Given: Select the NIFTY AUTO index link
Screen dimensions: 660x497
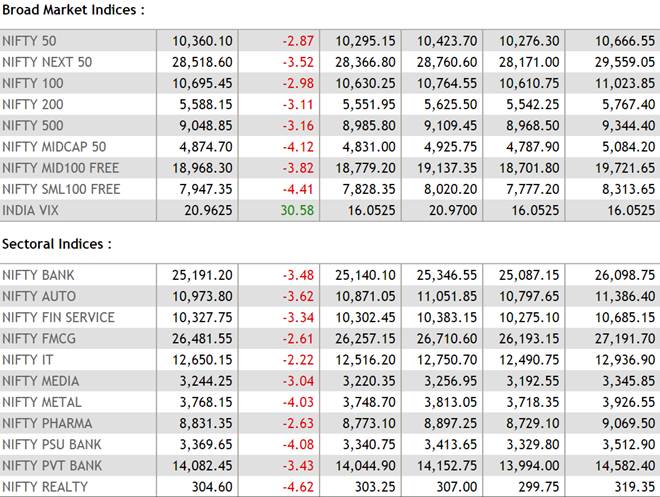Looking at the screenshot, I should 38,296.
